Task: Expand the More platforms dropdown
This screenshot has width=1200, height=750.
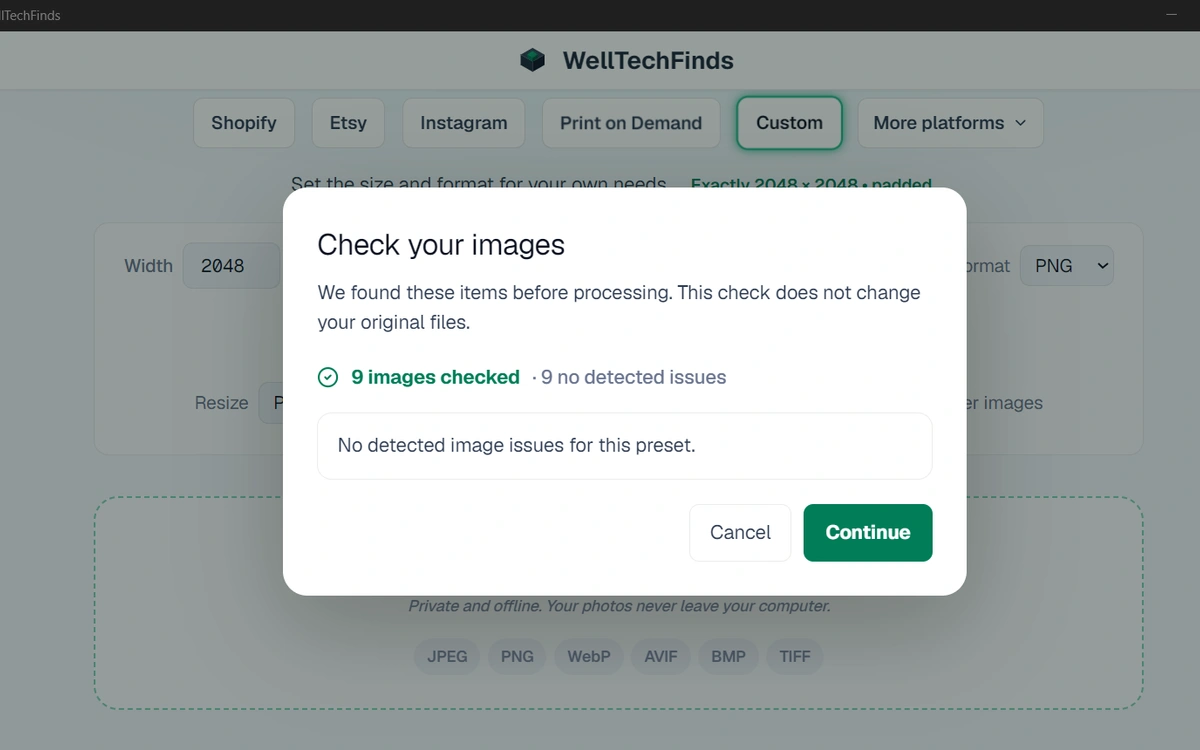Action: click(x=950, y=123)
